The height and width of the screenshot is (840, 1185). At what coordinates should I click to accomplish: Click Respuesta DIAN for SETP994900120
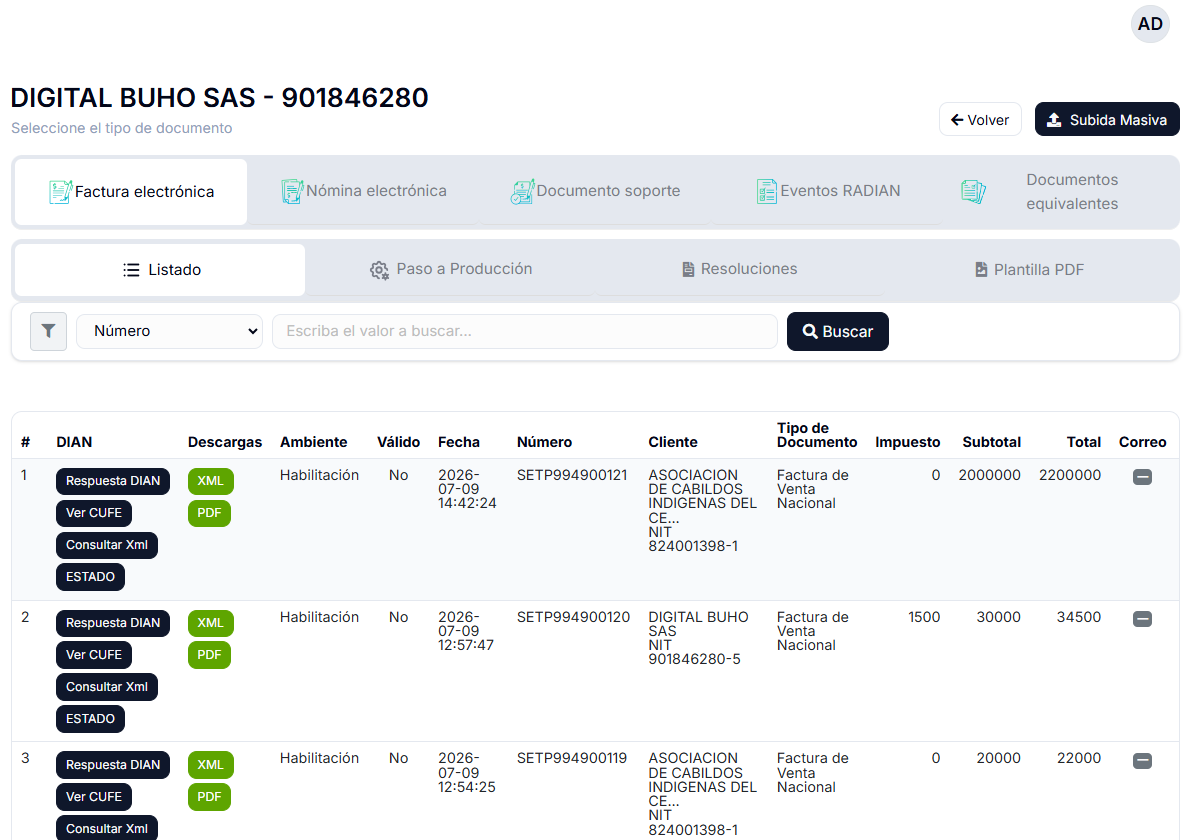point(113,623)
